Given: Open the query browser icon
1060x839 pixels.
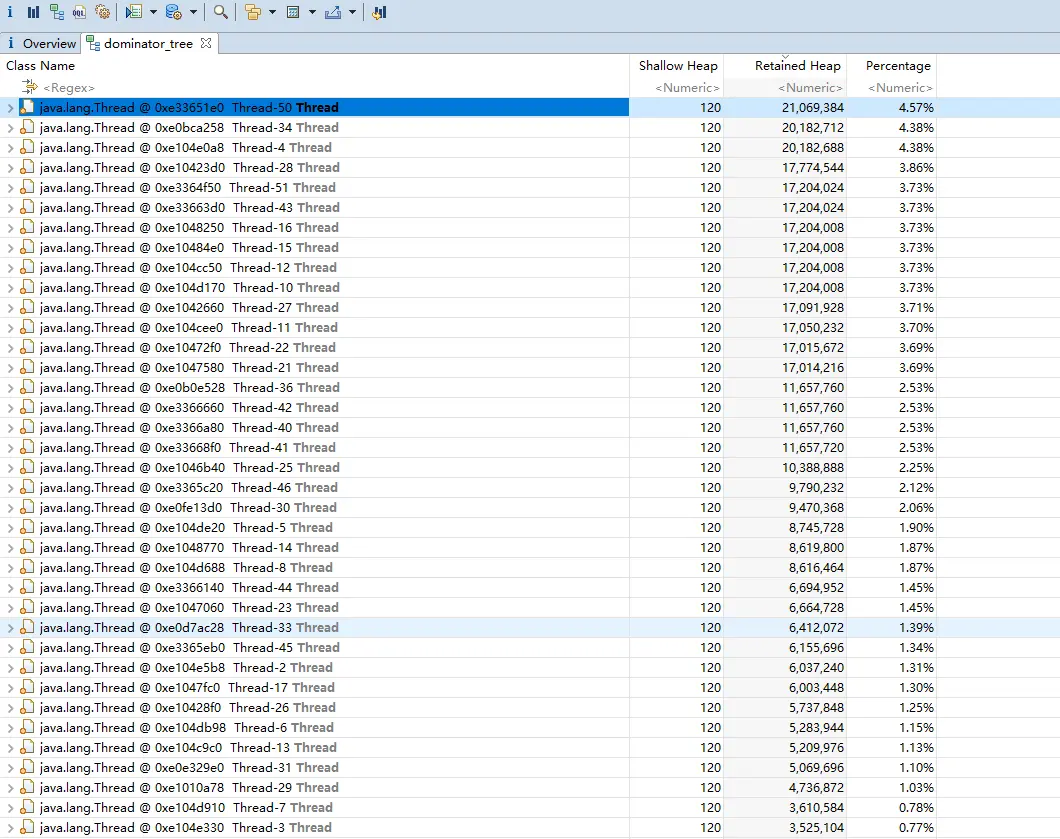Looking at the screenshot, I should [133, 12].
